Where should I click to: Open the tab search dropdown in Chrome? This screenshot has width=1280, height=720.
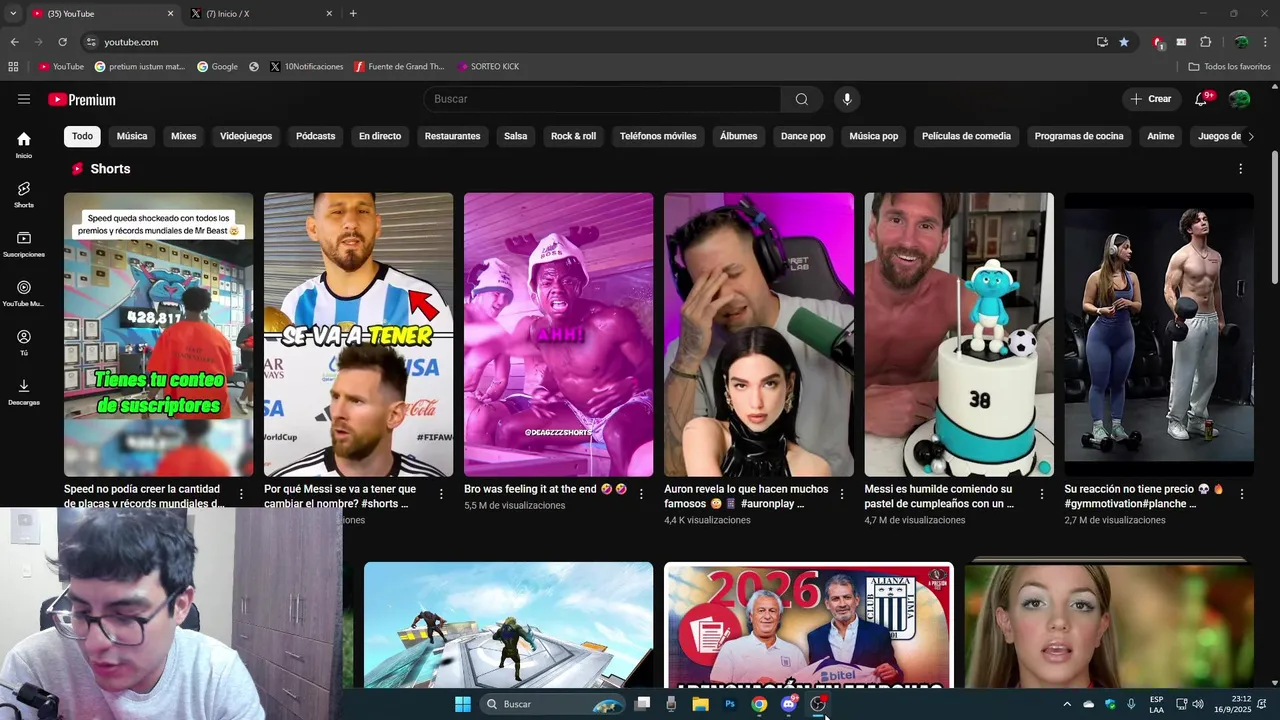click(x=13, y=14)
